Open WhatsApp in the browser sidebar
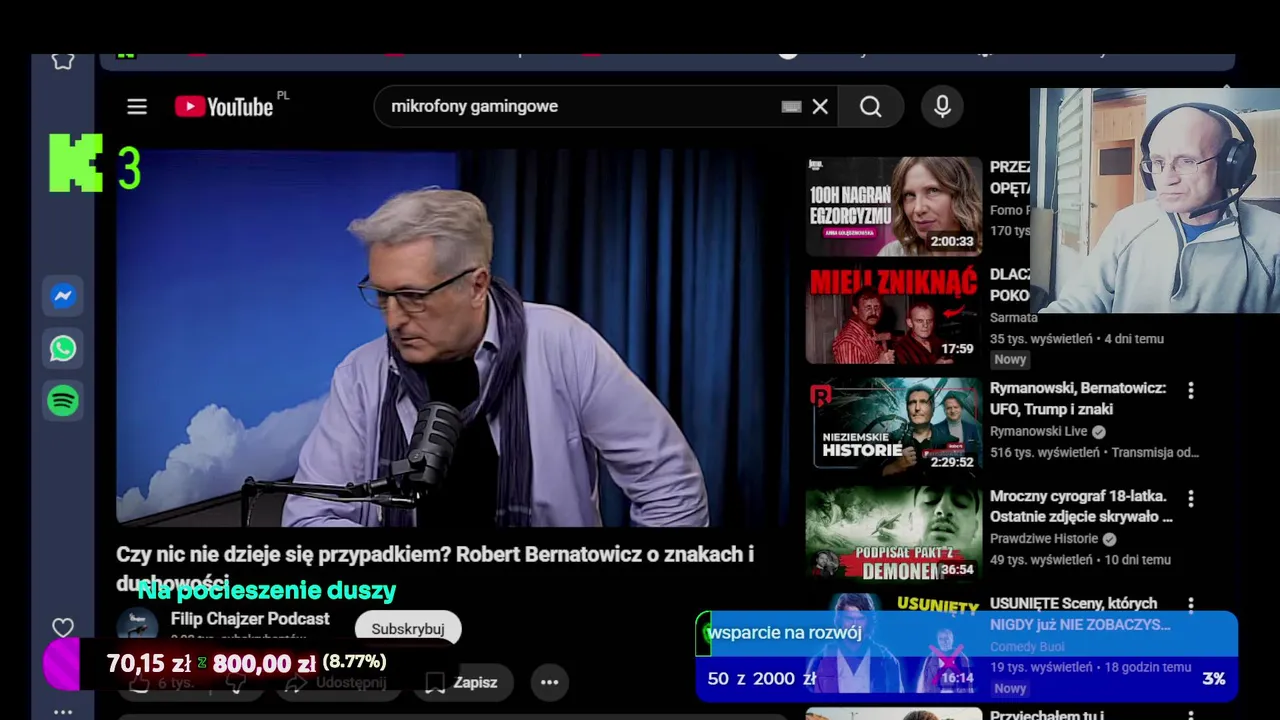This screenshot has width=1280, height=720. tap(63, 348)
